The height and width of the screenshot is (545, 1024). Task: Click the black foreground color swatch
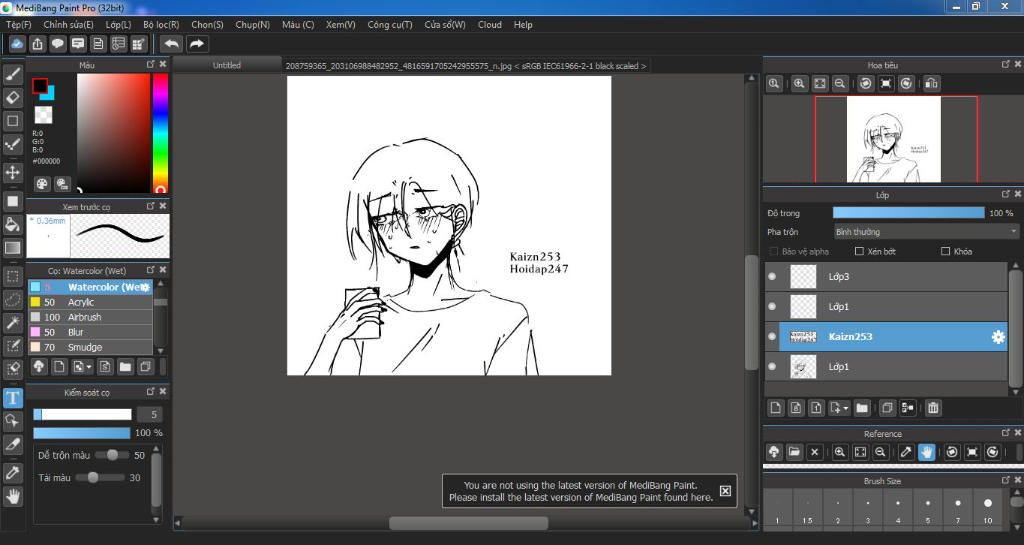pyautogui.click(x=40, y=86)
